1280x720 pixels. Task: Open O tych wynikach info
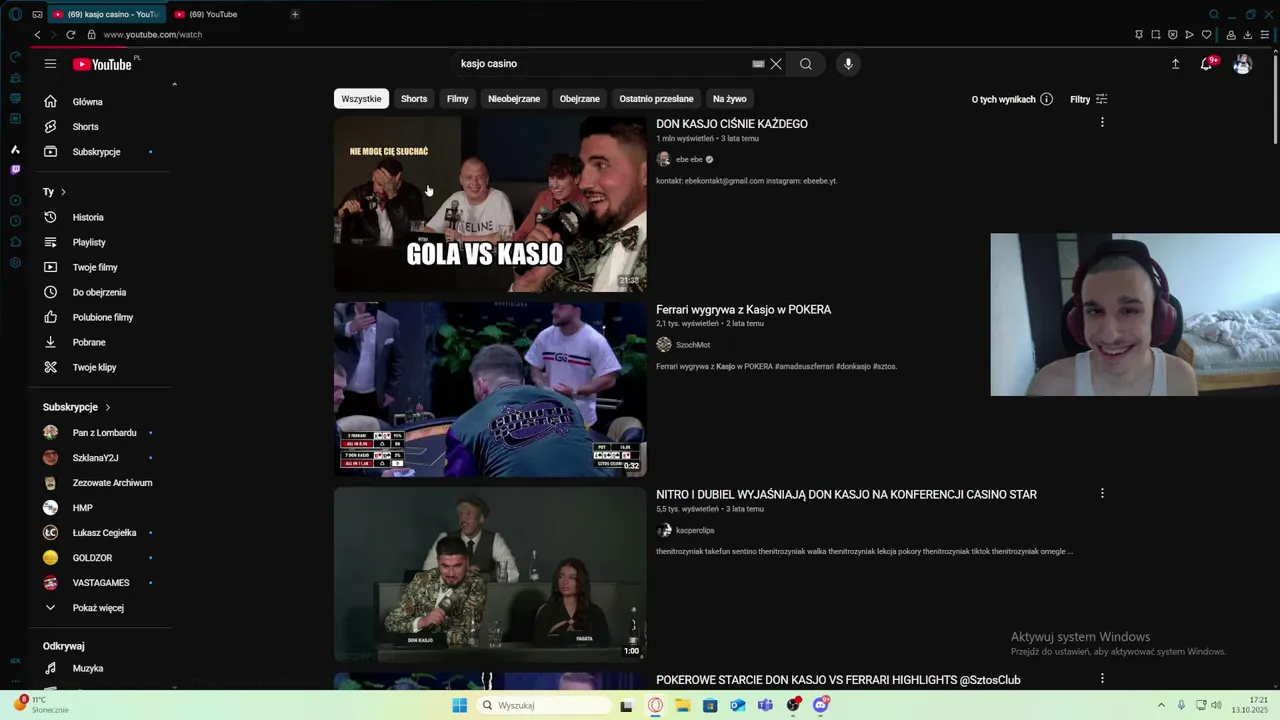(x=1012, y=99)
